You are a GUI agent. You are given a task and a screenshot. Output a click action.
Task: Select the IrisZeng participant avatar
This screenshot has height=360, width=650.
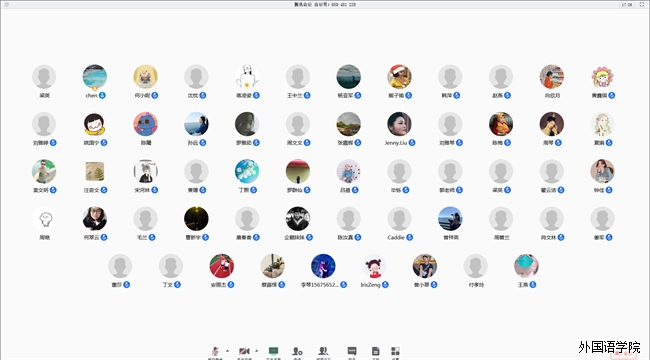click(x=374, y=266)
